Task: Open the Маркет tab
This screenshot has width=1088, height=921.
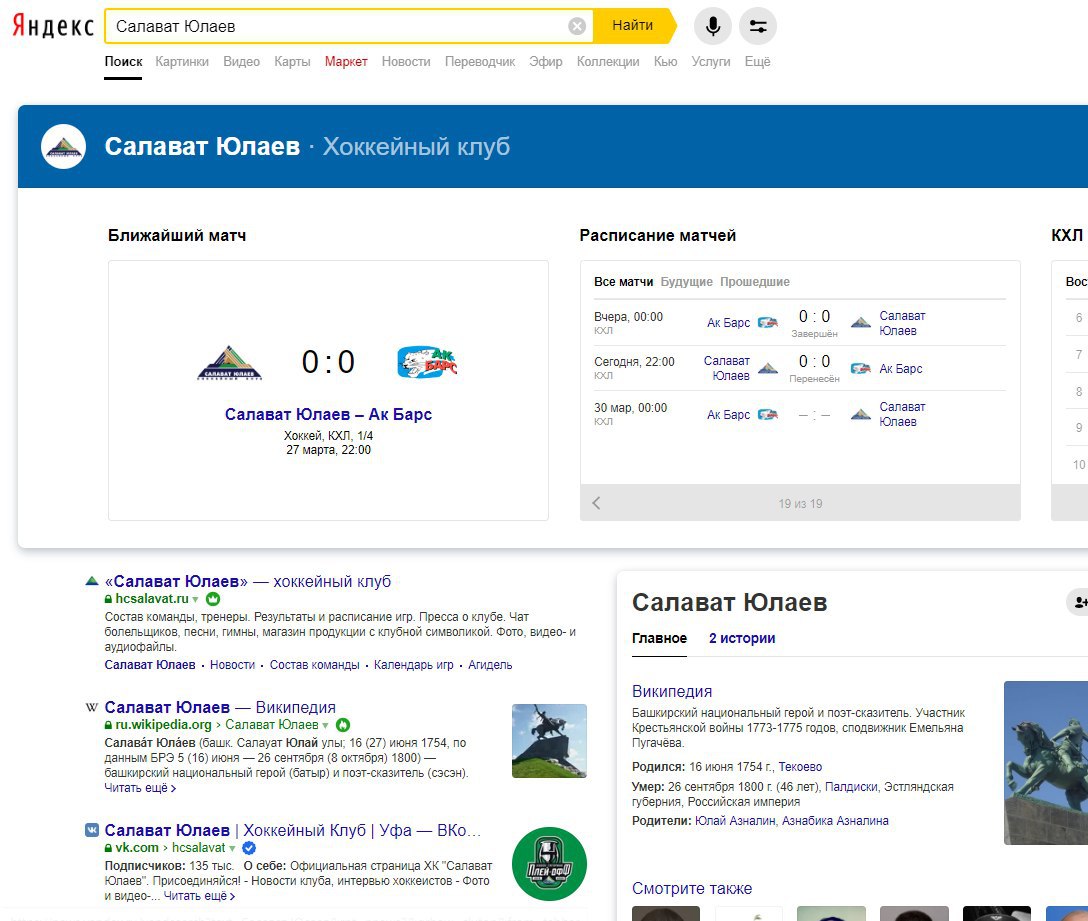Action: pos(346,62)
